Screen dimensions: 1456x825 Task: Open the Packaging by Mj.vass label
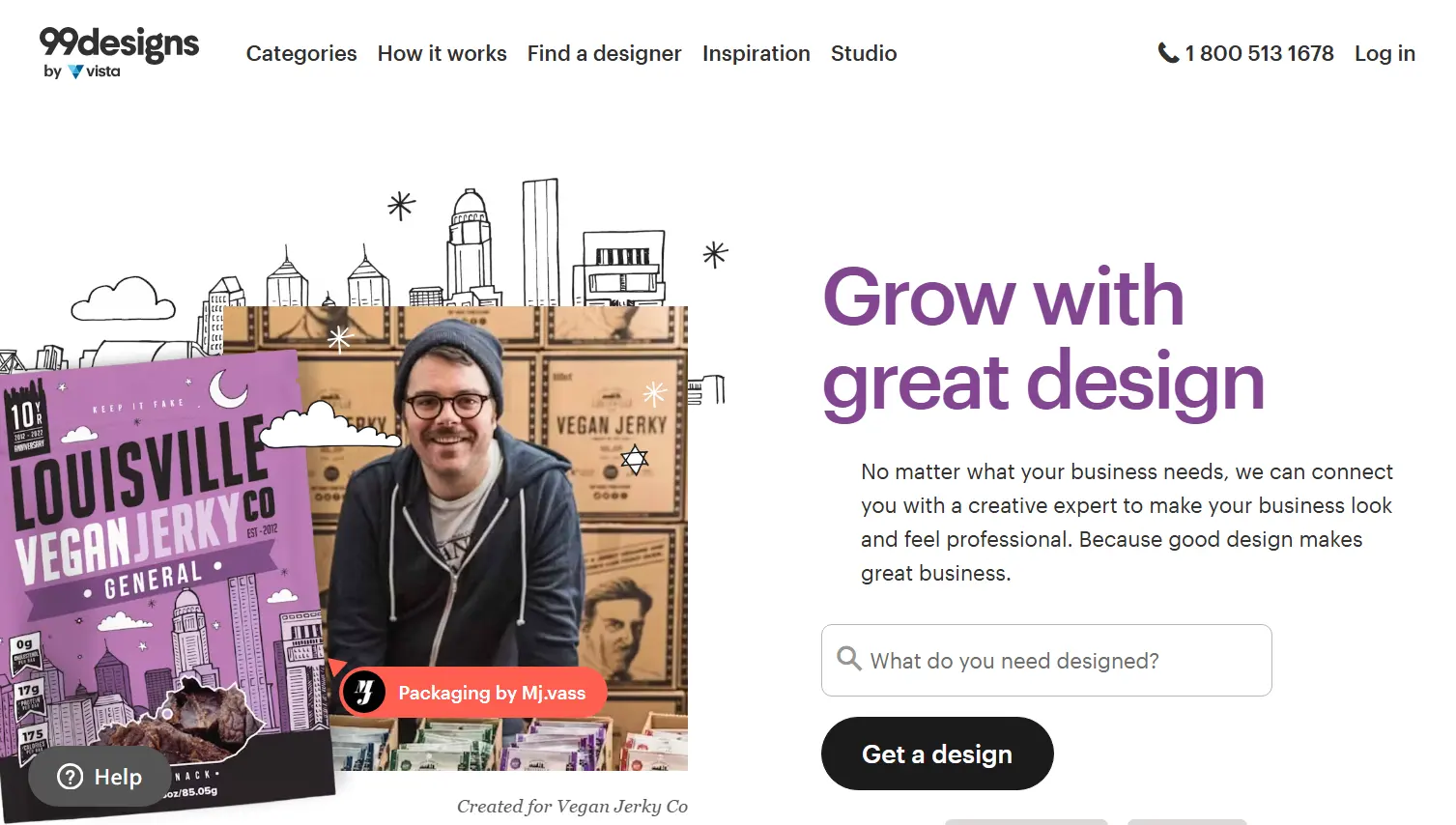pyautogui.click(x=473, y=693)
